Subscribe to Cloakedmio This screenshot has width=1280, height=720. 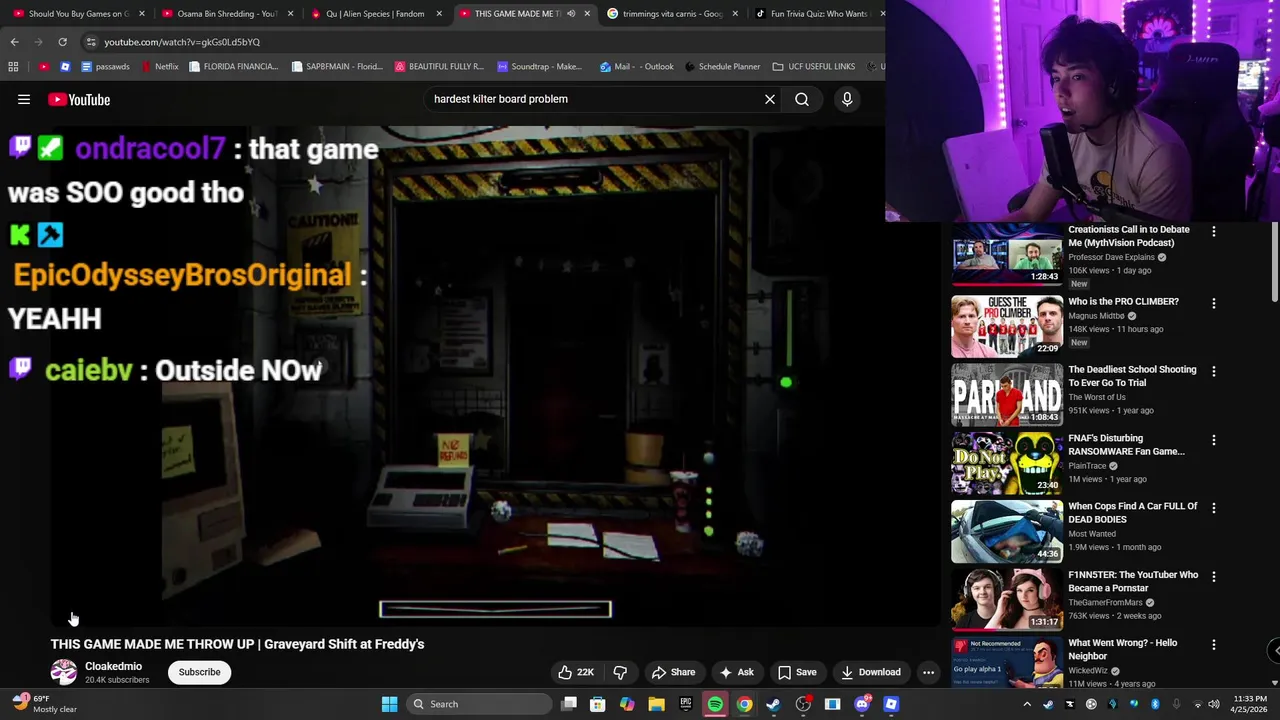tap(199, 672)
